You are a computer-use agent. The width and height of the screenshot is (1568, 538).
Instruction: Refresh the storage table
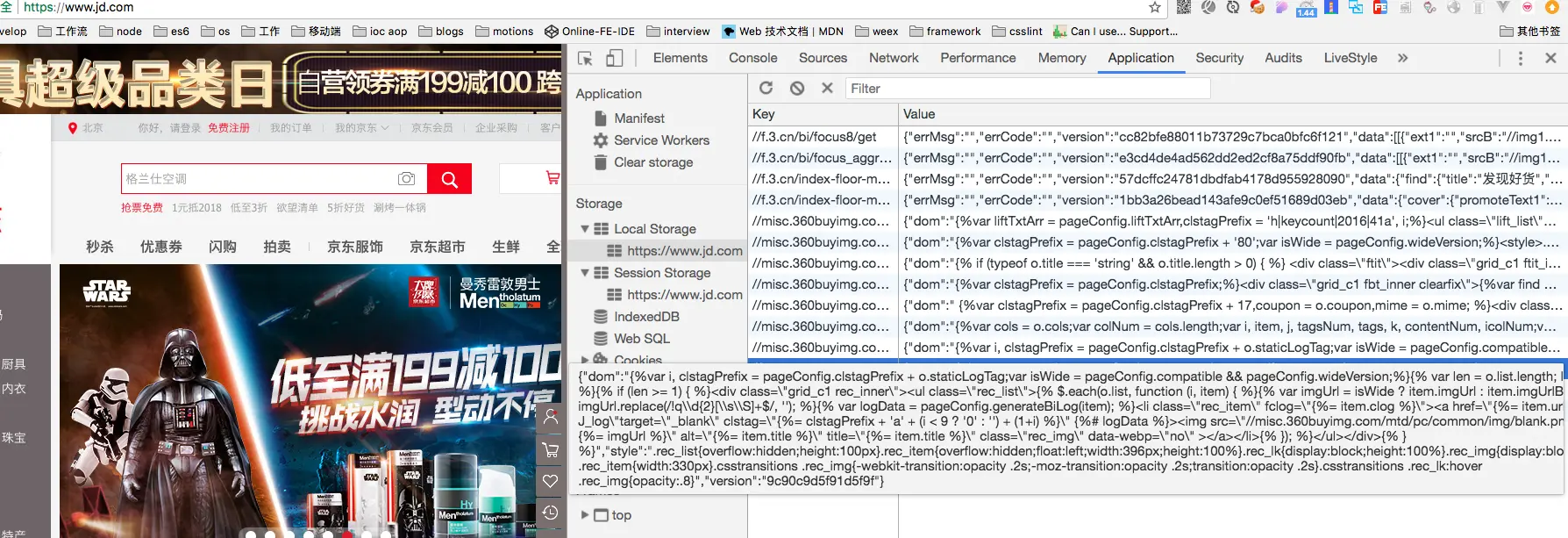[766, 88]
